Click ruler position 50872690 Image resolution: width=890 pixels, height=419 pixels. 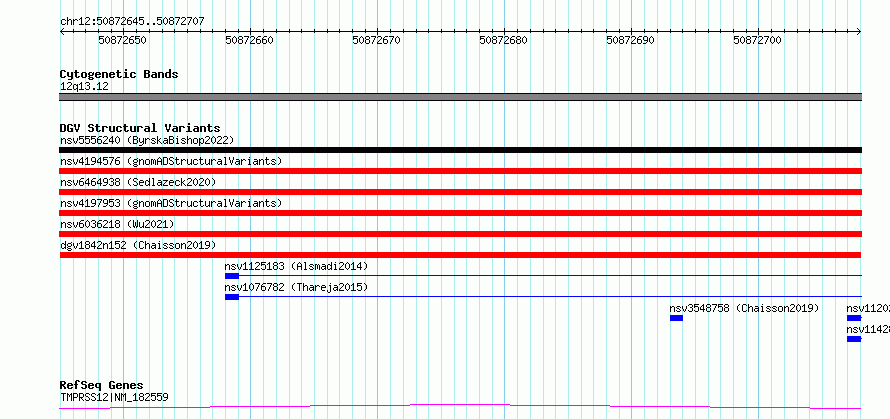(x=631, y=40)
